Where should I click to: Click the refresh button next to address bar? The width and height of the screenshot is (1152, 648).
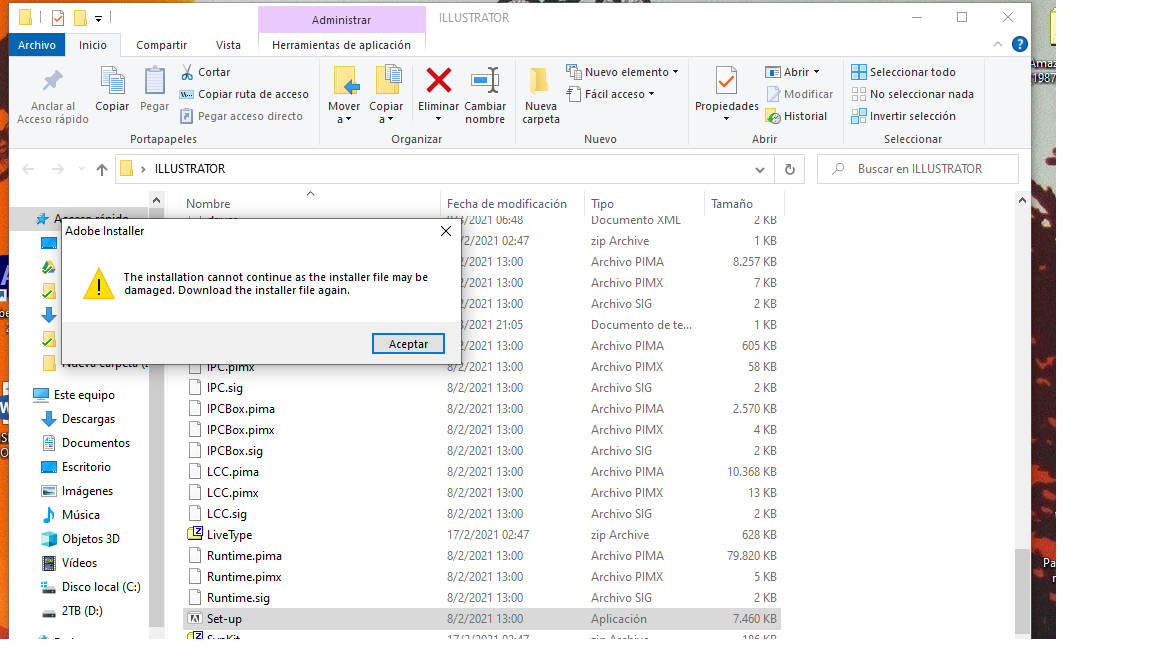click(790, 169)
